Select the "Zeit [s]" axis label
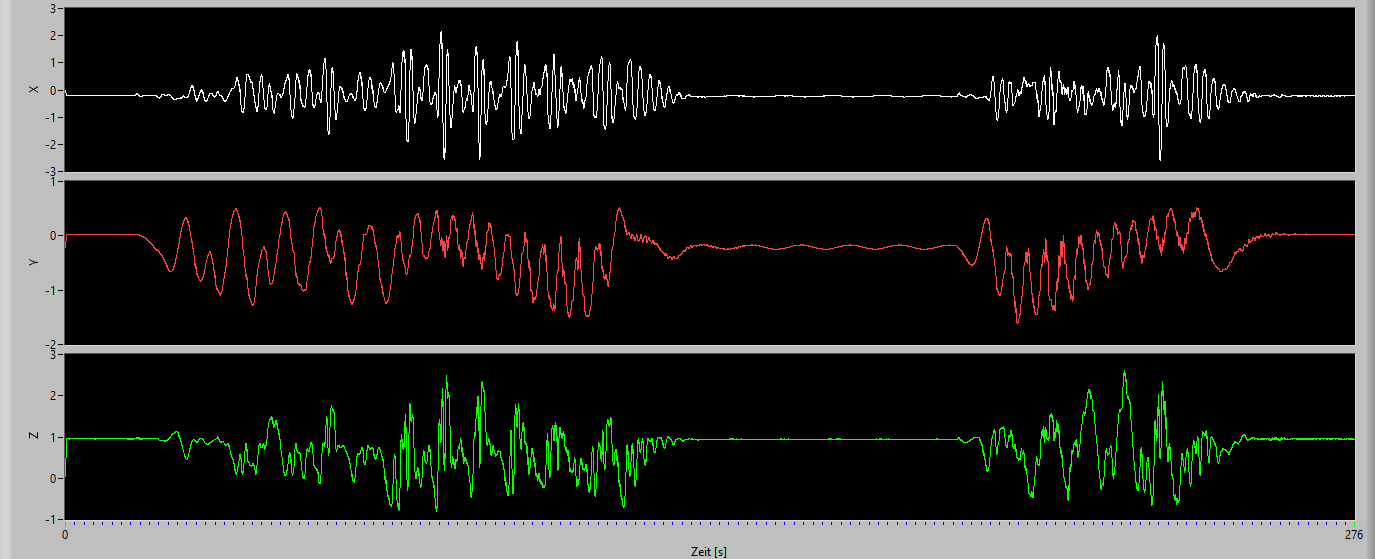Image resolution: width=1375 pixels, height=559 pixels. tap(708, 551)
